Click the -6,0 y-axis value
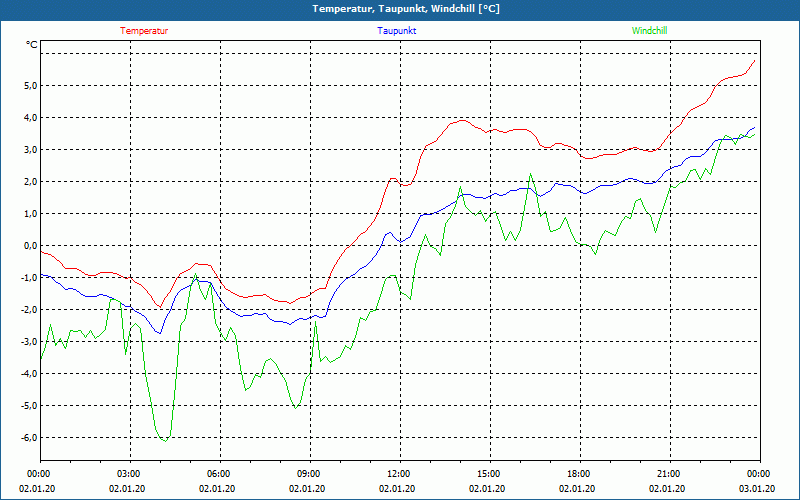This screenshot has height=500, width=800. click(x=29, y=438)
